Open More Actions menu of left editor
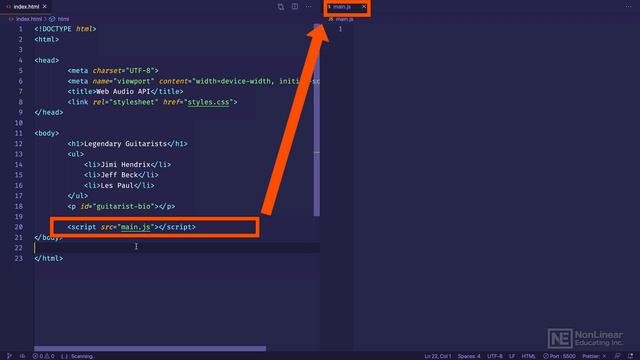Viewport: 640px width, 360px height. tap(308, 7)
